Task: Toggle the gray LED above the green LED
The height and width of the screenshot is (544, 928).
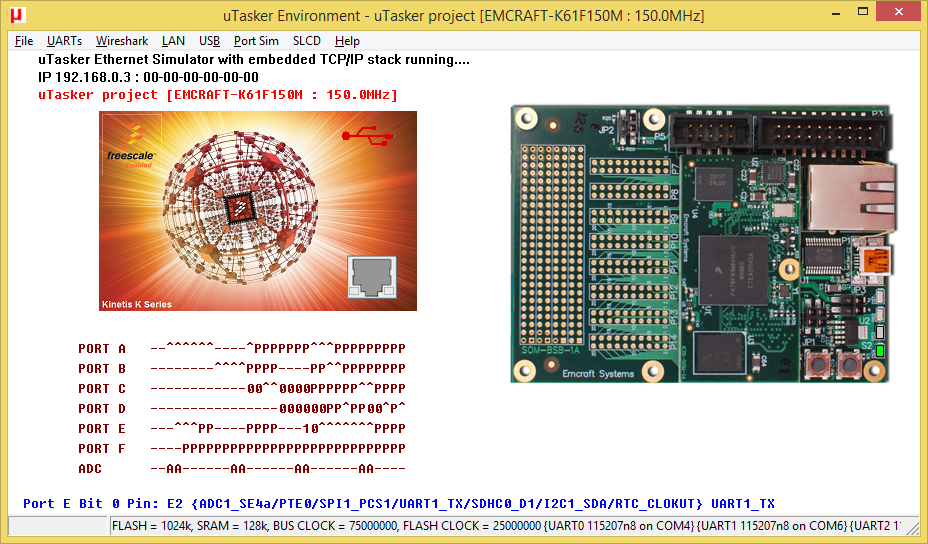Action: click(880, 334)
